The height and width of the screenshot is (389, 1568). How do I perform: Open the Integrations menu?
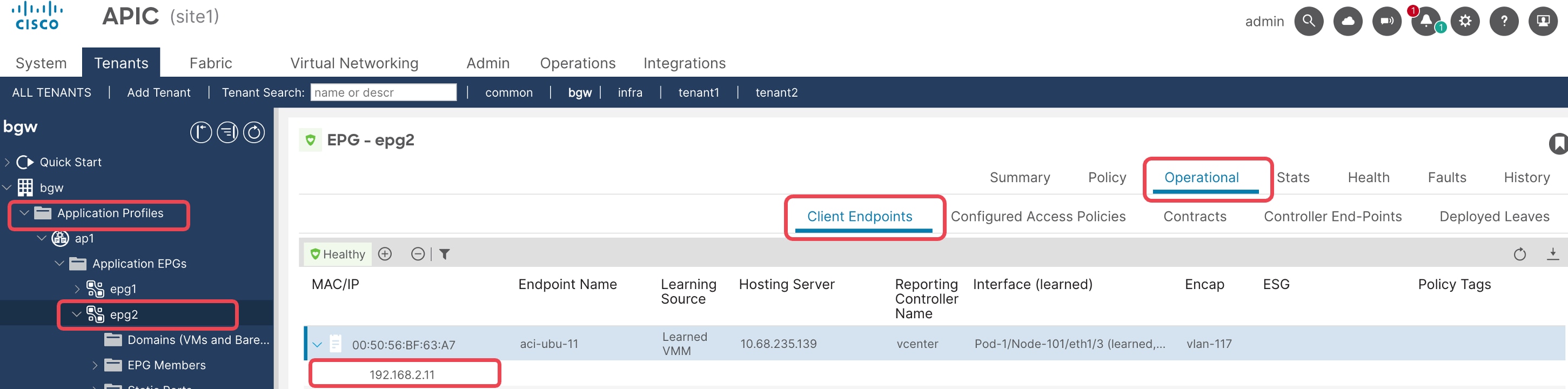pyautogui.click(x=684, y=63)
